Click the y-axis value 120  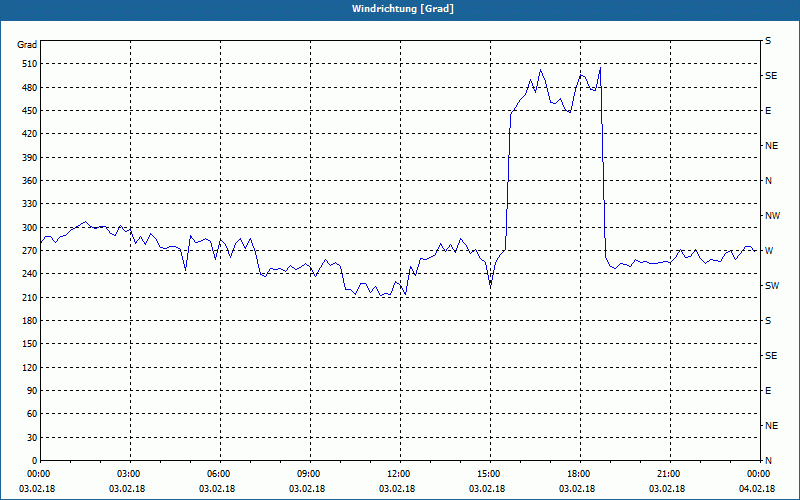pos(30,367)
